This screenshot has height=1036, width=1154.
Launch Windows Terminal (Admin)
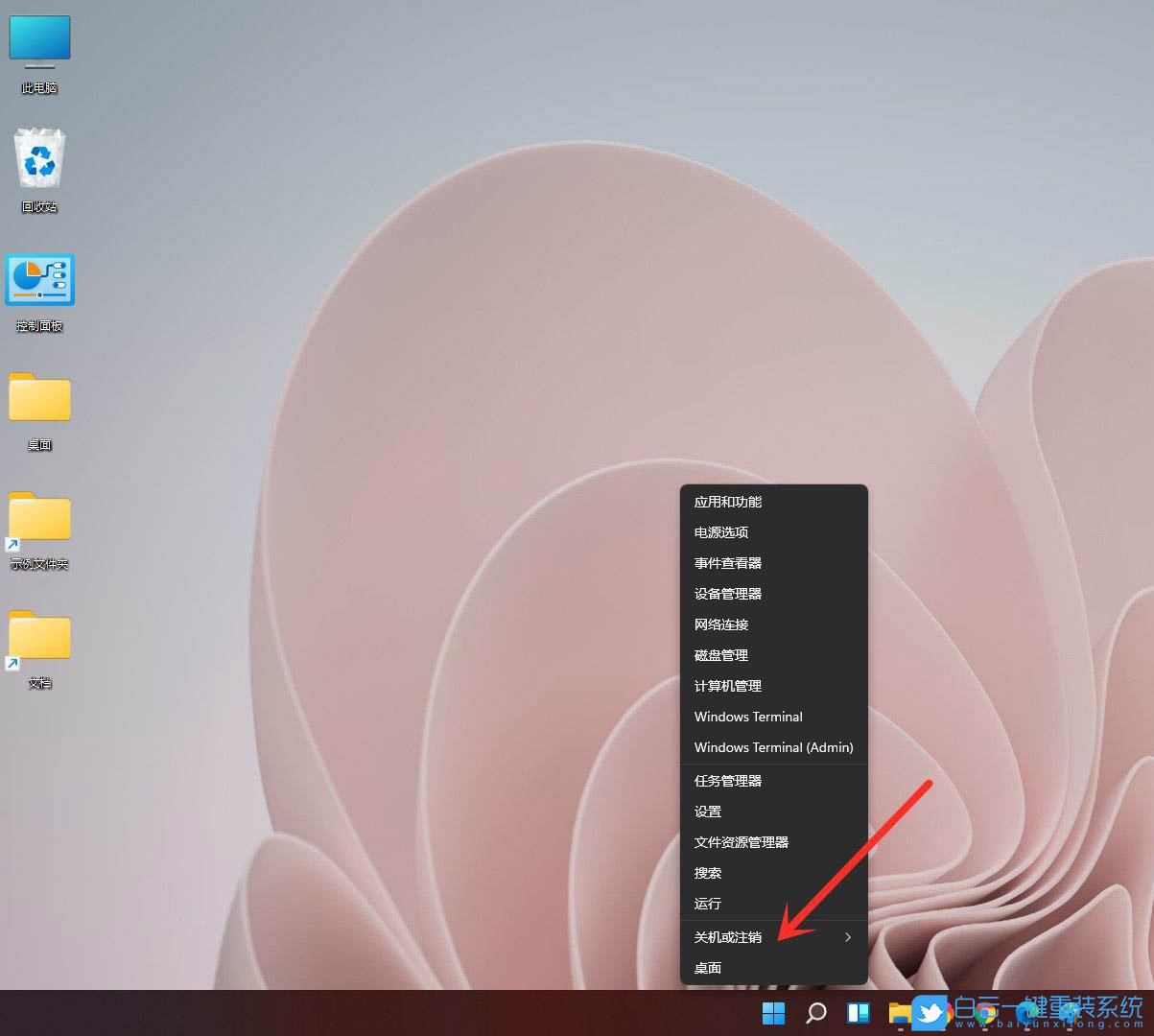tap(773, 747)
